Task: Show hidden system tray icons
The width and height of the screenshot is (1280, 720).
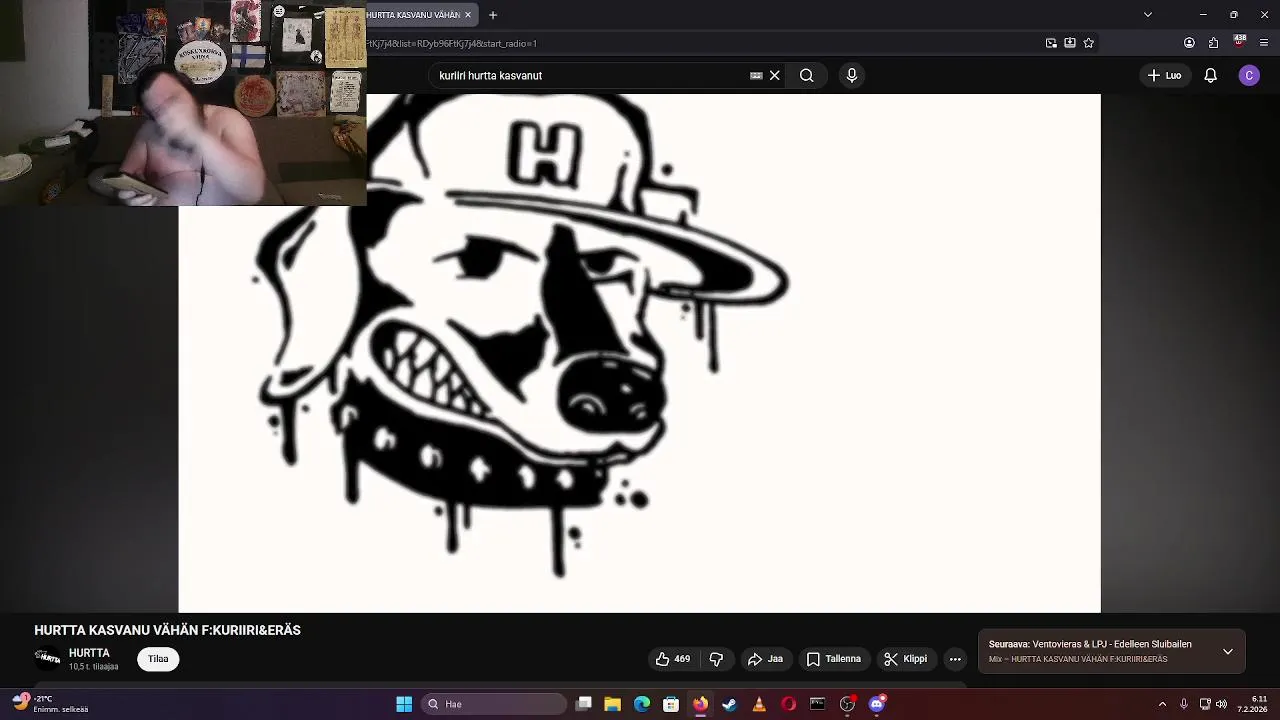Action: [x=1162, y=704]
